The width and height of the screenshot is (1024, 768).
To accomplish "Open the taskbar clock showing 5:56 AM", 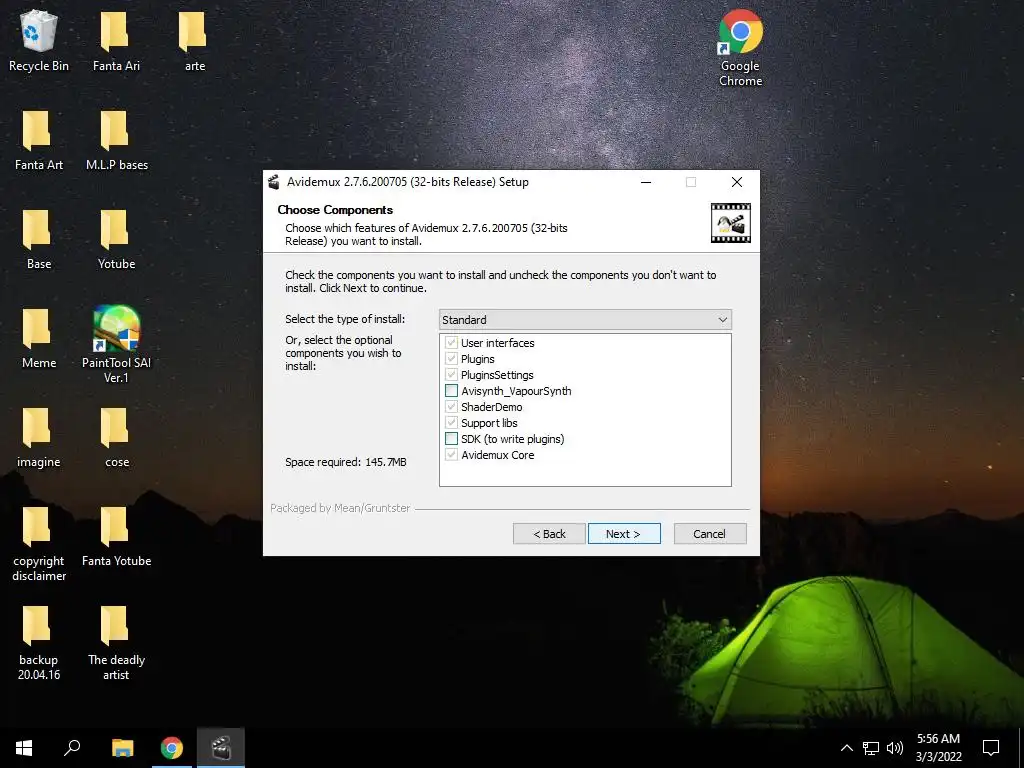I will tap(938, 748).
